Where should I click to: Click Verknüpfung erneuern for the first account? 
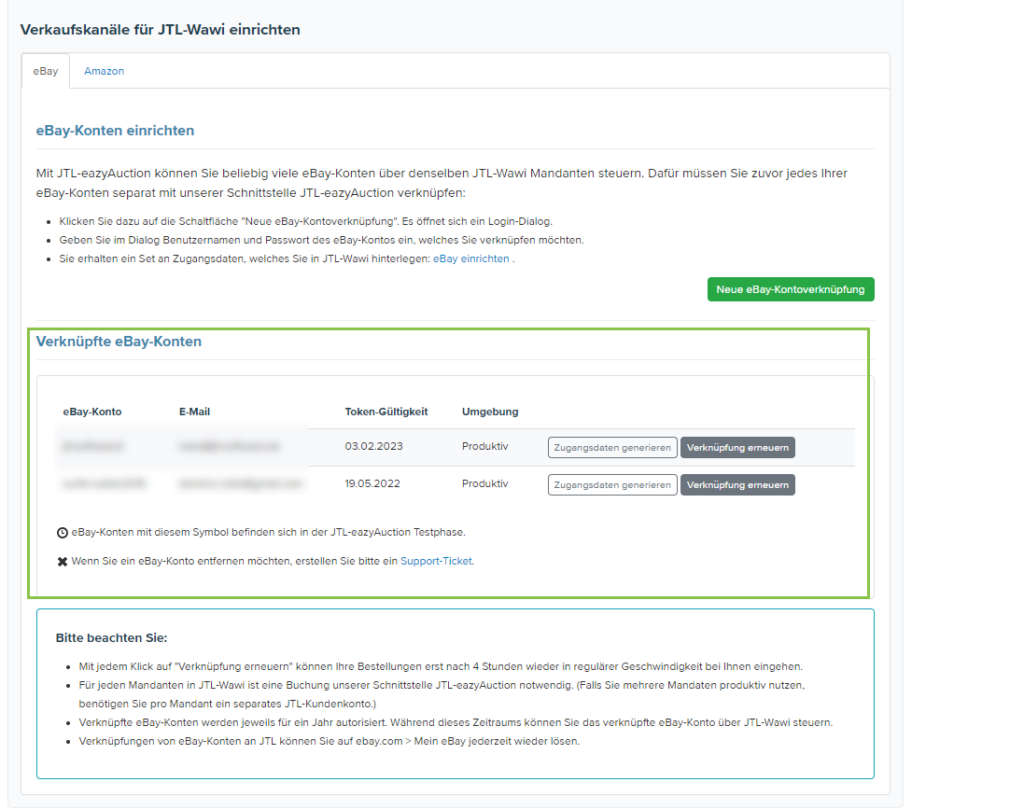(738, 447)
